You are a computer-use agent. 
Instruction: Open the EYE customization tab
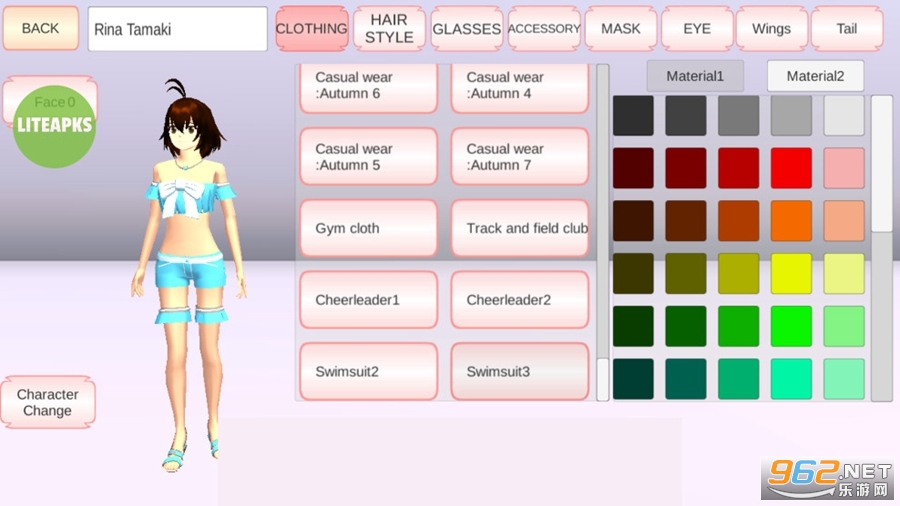pyautogui.click(x=697, y=29)
